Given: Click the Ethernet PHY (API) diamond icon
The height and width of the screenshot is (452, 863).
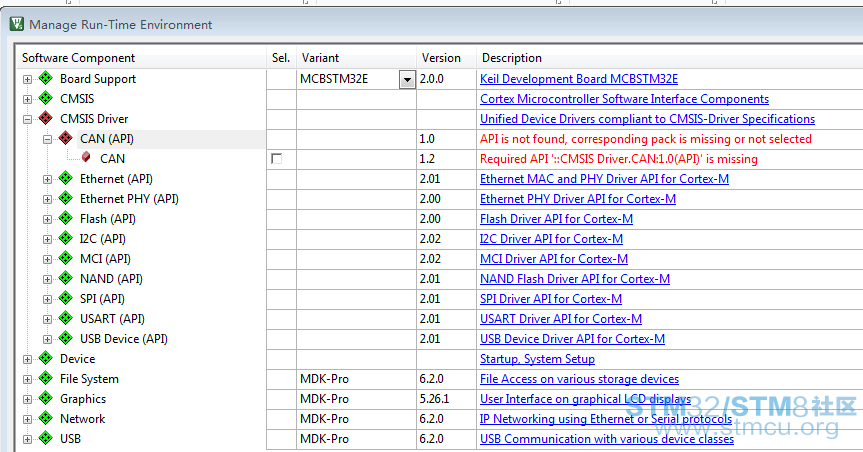Looking at the screenshot, I should click(65, 198).
